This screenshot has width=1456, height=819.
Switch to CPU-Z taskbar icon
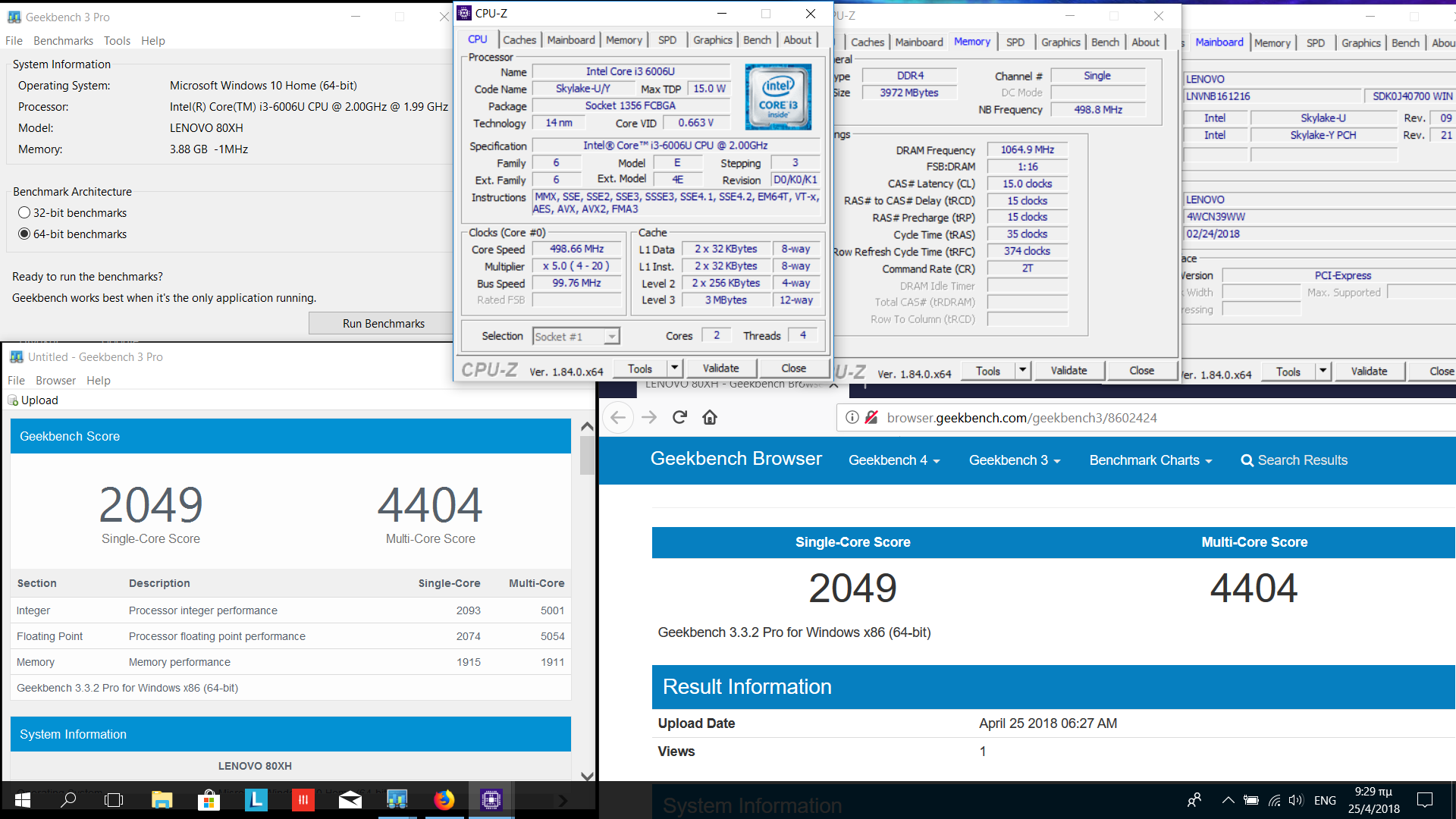pyautogui.click(x=491, y=799)
